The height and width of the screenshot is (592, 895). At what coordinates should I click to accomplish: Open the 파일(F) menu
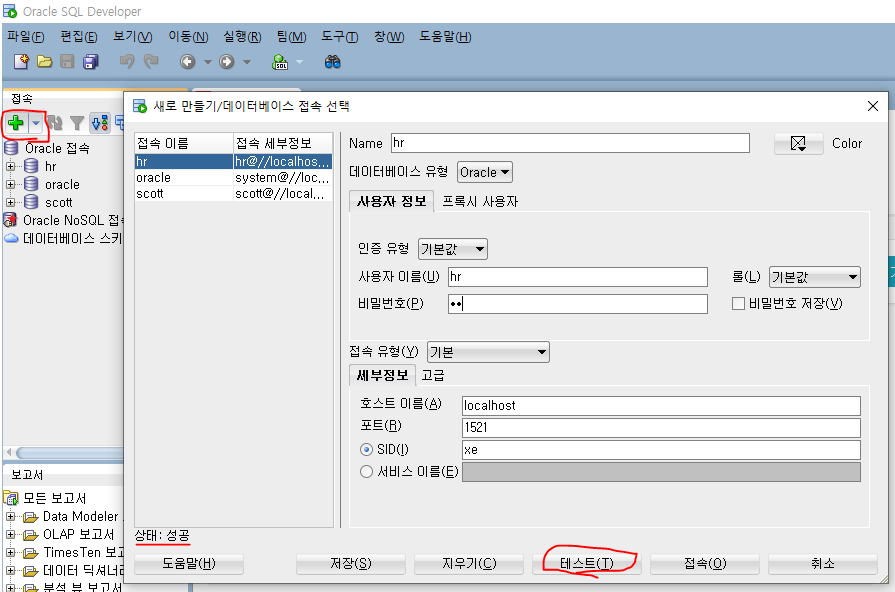pyautogui.click(x=26, y=37)
